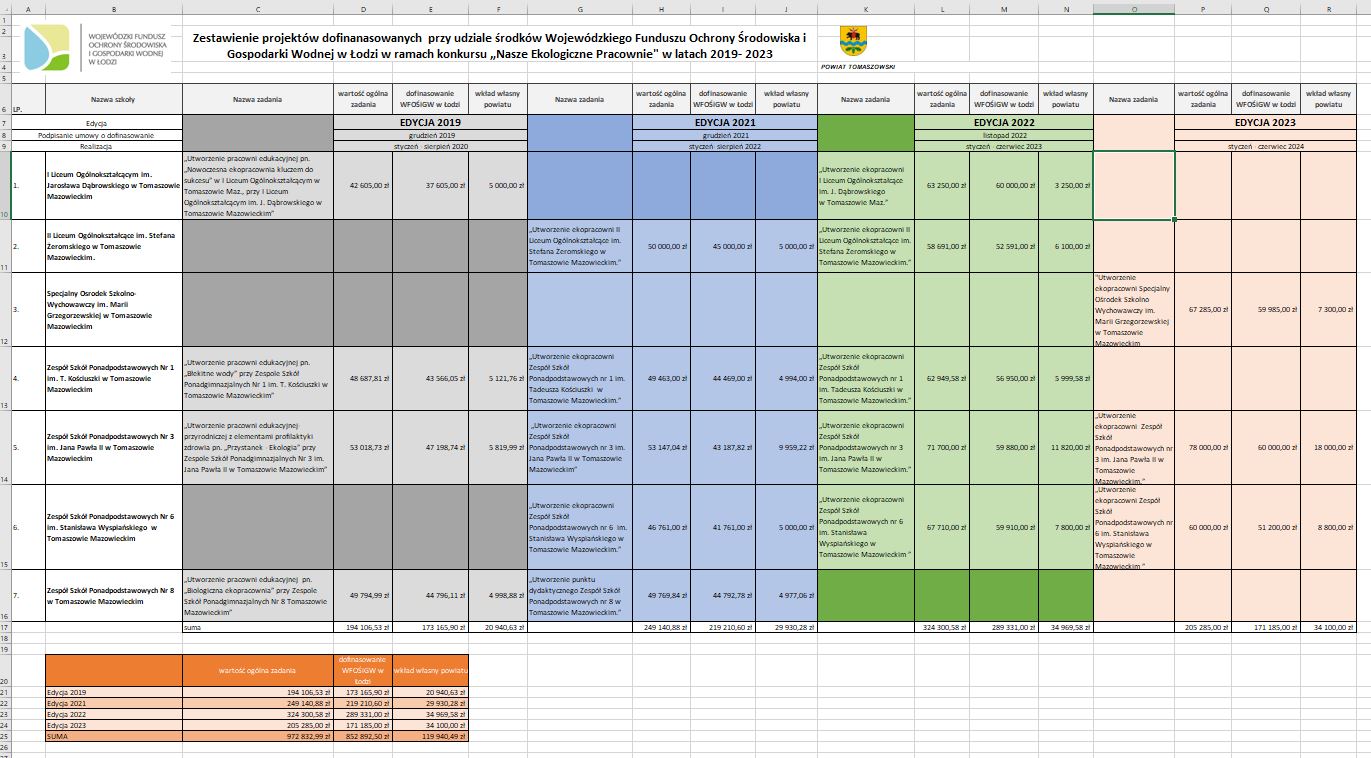Click the cell with value '4 977,06 zł'
Viewport: 1371px width, 758px height.
click(786, 595)
